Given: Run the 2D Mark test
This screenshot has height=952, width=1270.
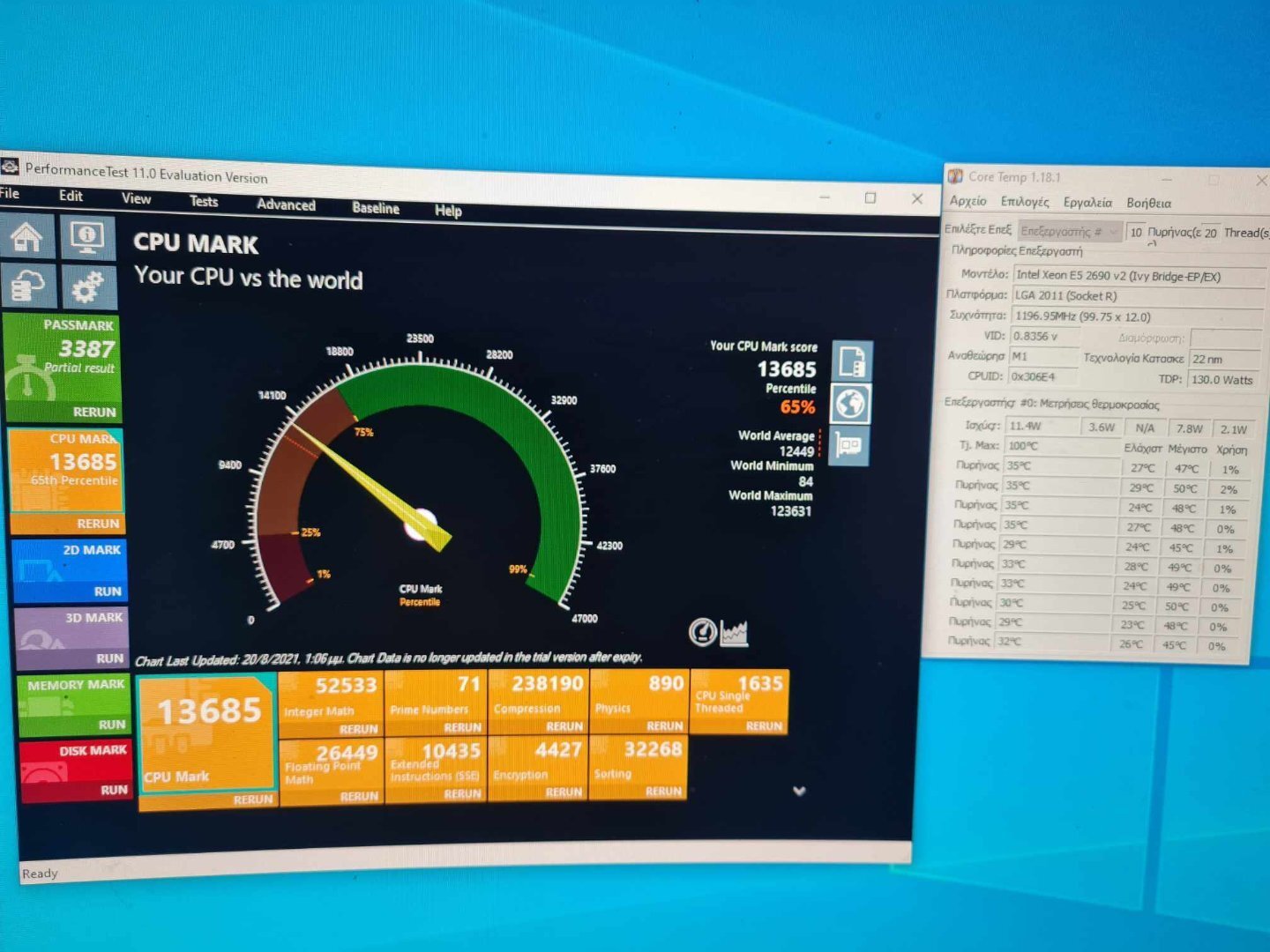Looking at the screenshot, I should pyautogui.click(x=108, y=591).
